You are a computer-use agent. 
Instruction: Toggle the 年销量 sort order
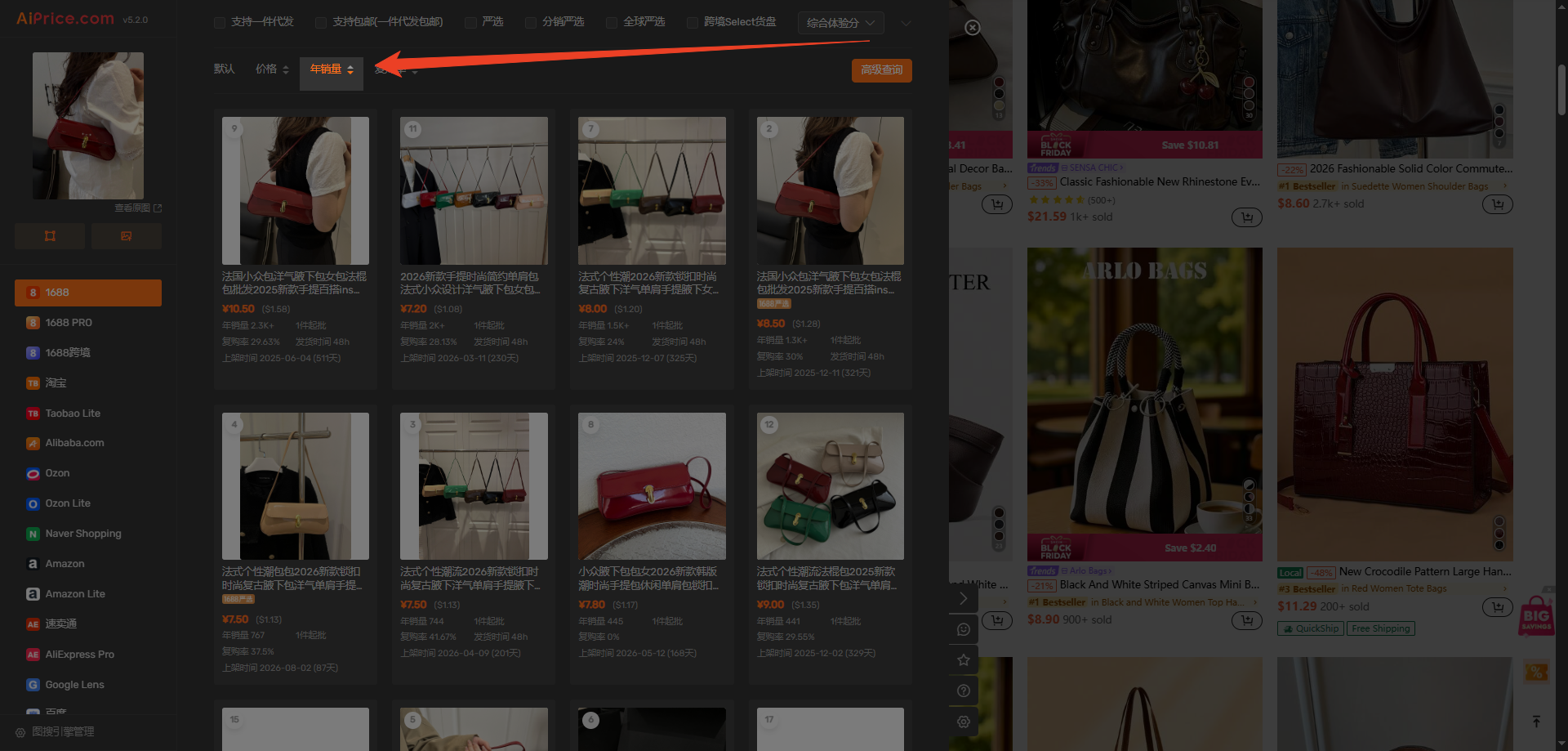[x=332, y=69]
